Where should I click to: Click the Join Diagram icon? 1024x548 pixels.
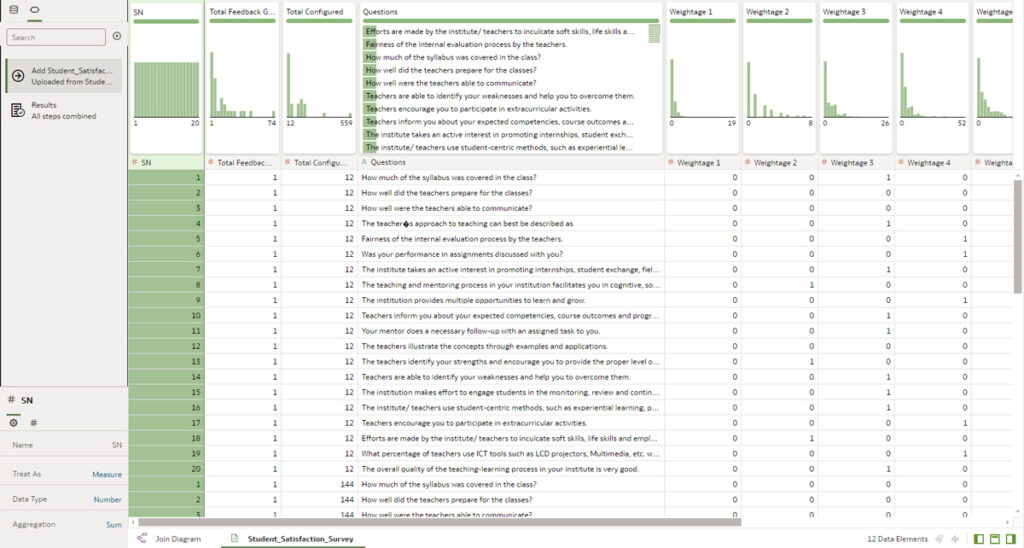tap(141, 539)
